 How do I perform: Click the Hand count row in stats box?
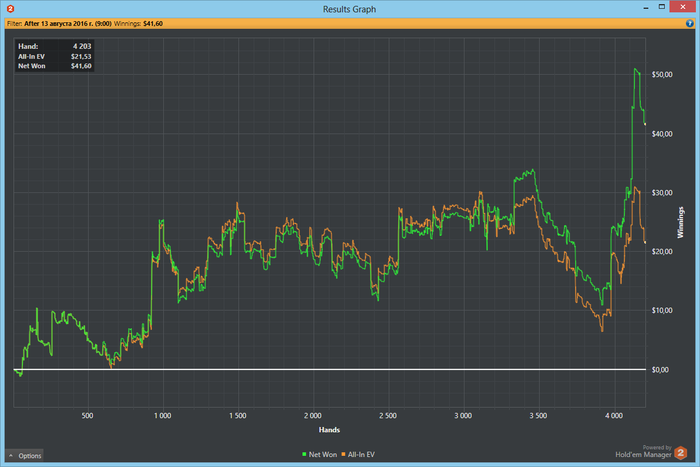(x=55, y=46)
